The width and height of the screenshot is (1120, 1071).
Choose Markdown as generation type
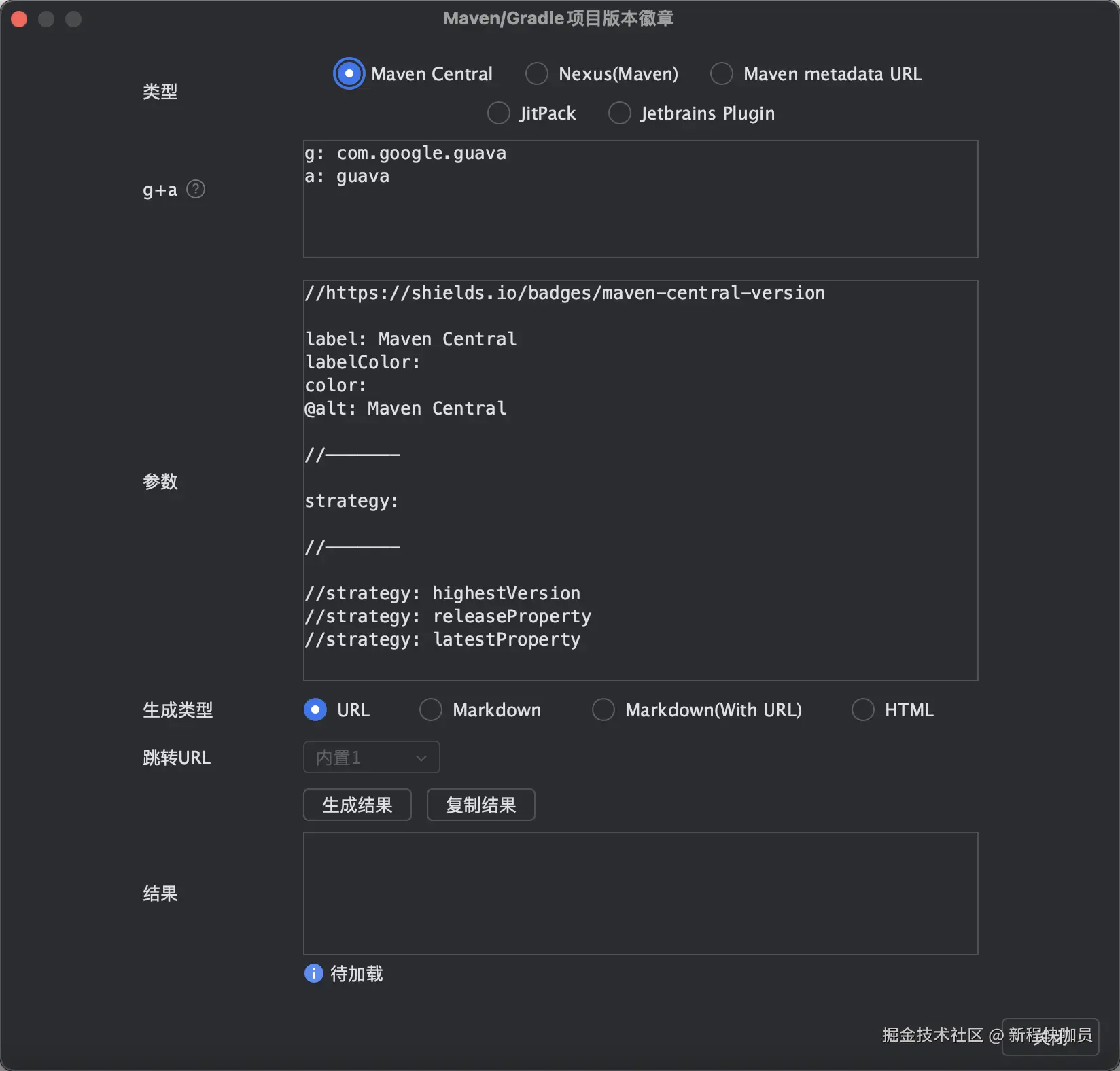(430, 709)
